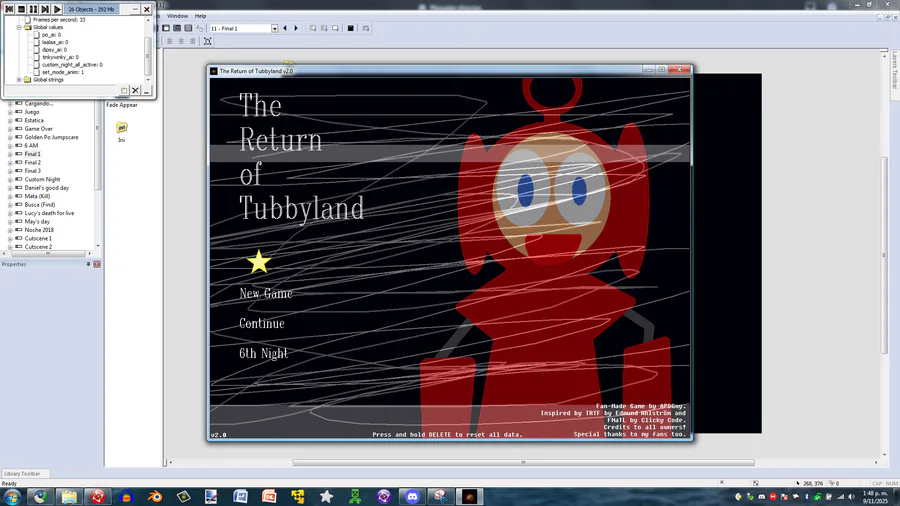Select custom_night_all_active global value

(72, 65)
